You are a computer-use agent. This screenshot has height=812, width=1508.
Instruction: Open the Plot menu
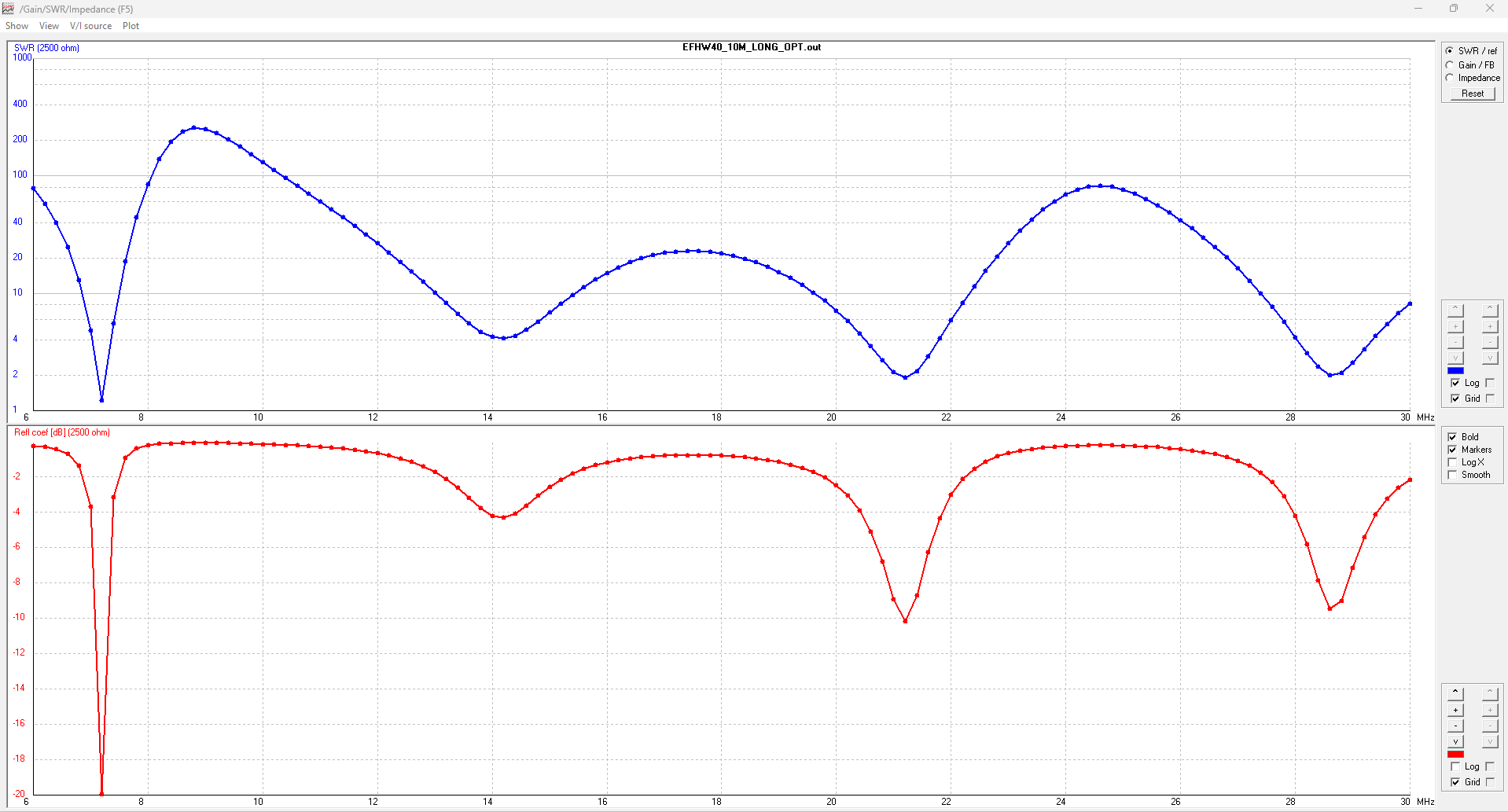(131, 26)
